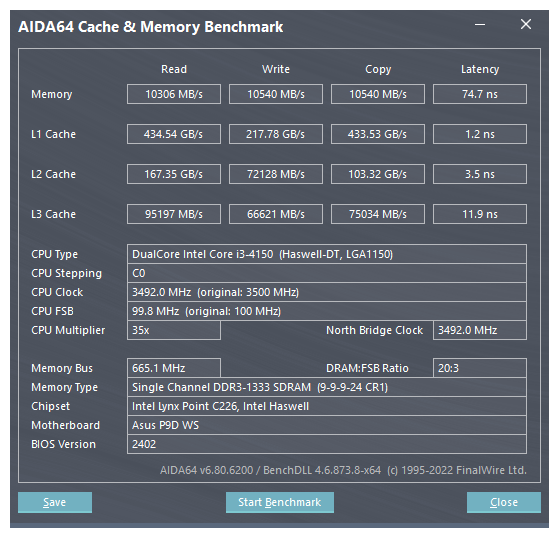Click the L2 Cache Write 72128 MB/s box
Viewport: 559px width, 538px height.
pyautogui.click(x=276, y=174)
